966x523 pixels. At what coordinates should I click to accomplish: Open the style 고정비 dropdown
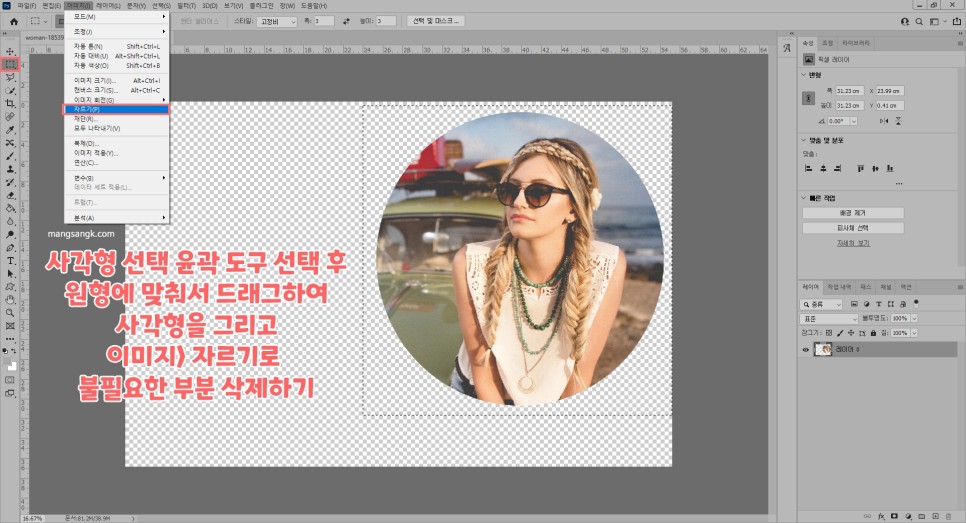(x=277, y=22)
